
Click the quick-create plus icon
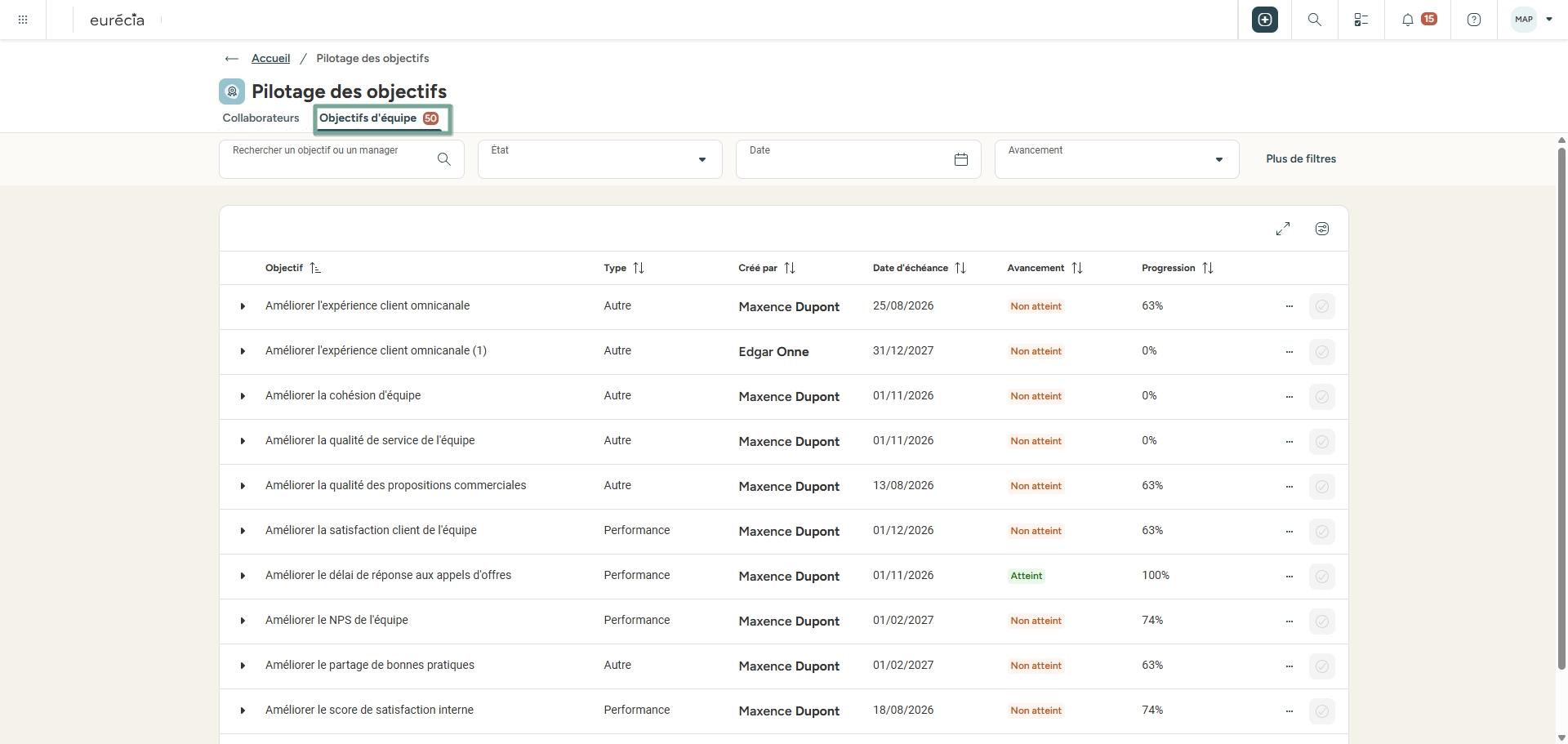(x=1265, y=20)
